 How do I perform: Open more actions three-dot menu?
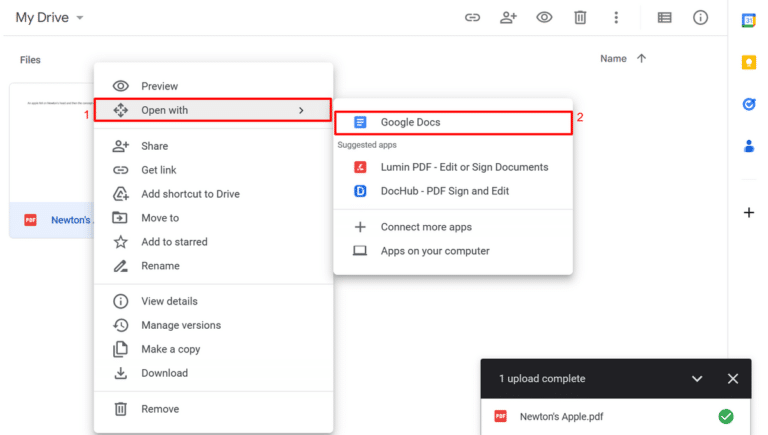[x=616, y=18]
